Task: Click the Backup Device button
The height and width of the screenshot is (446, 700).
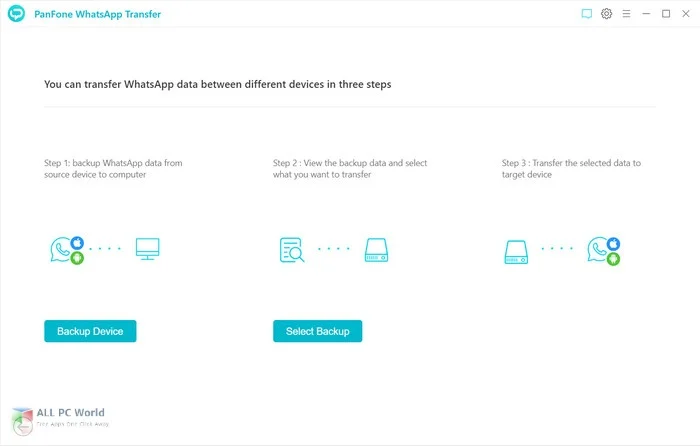Action: pos(90,331)
